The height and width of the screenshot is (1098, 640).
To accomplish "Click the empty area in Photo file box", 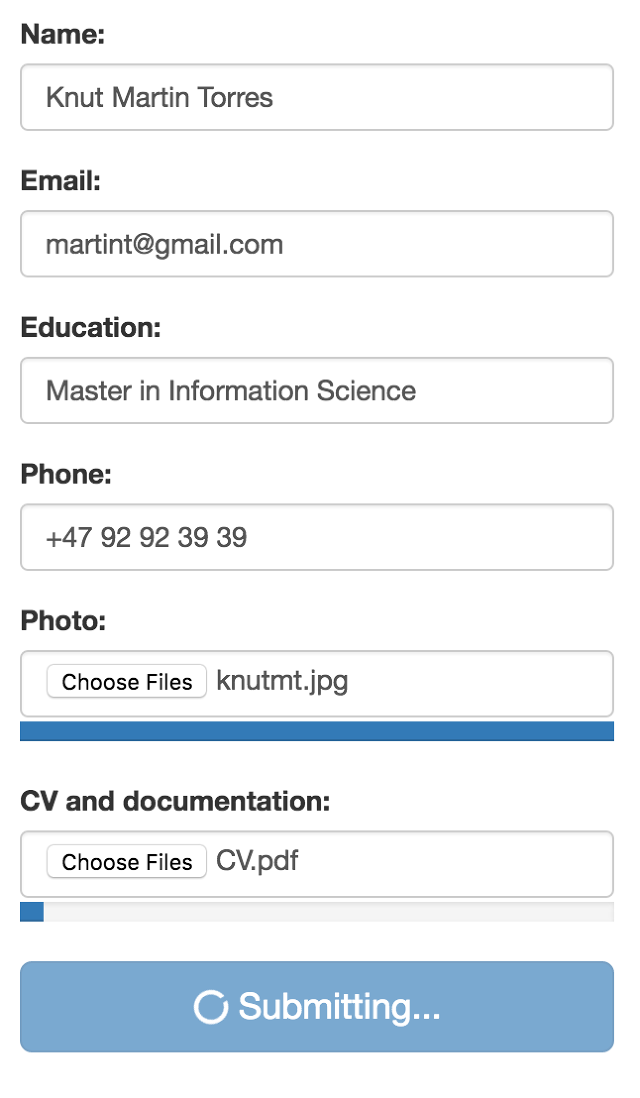I will [480, 683].
